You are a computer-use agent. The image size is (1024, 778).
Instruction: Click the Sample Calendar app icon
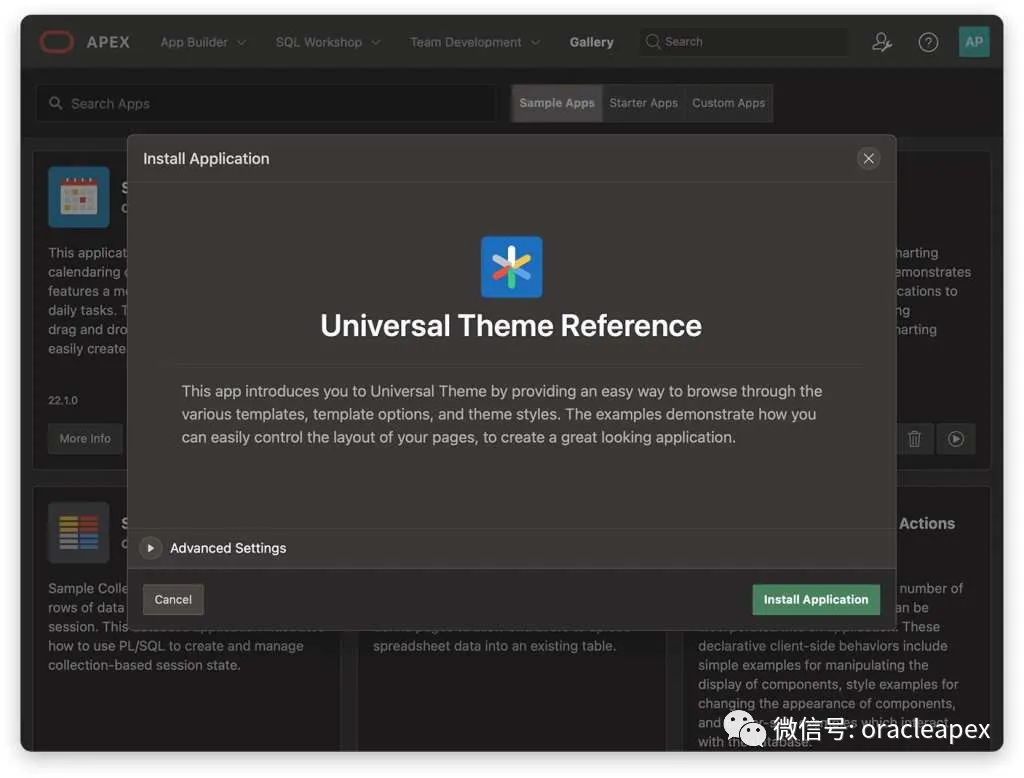79,197
